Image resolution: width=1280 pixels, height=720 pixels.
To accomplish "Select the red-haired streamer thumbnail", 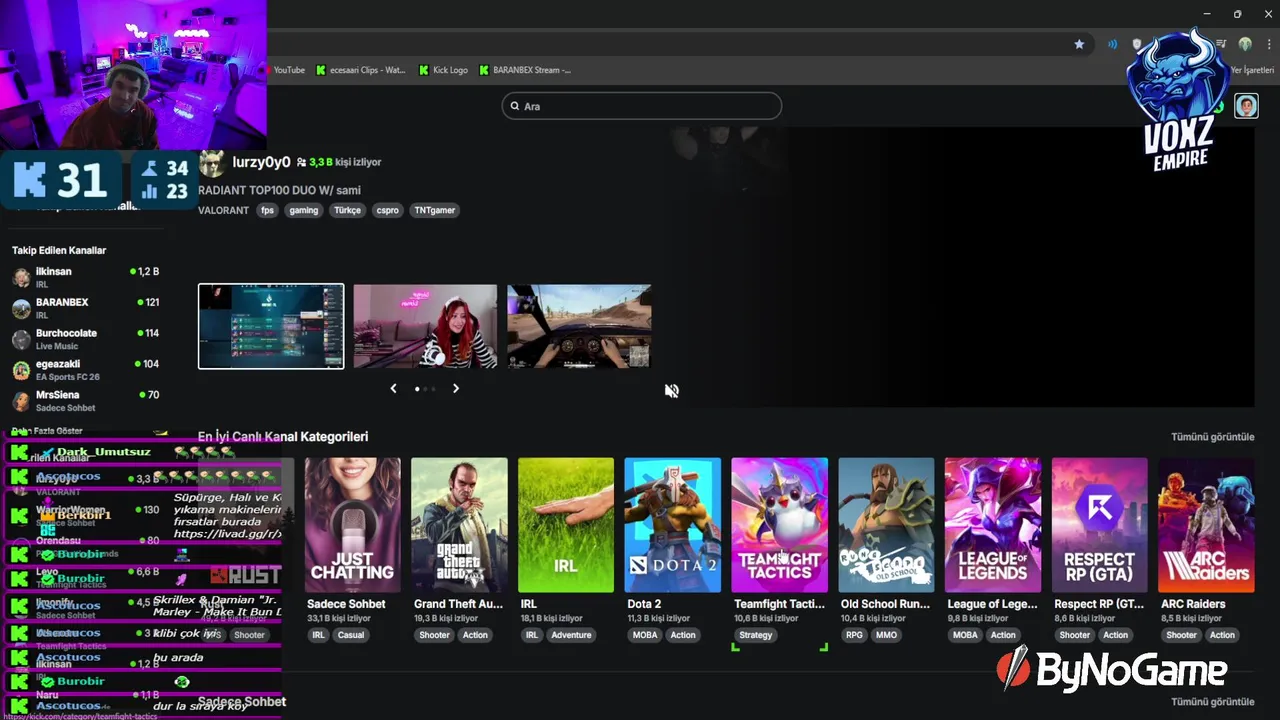I will click(x=425, y=326).
